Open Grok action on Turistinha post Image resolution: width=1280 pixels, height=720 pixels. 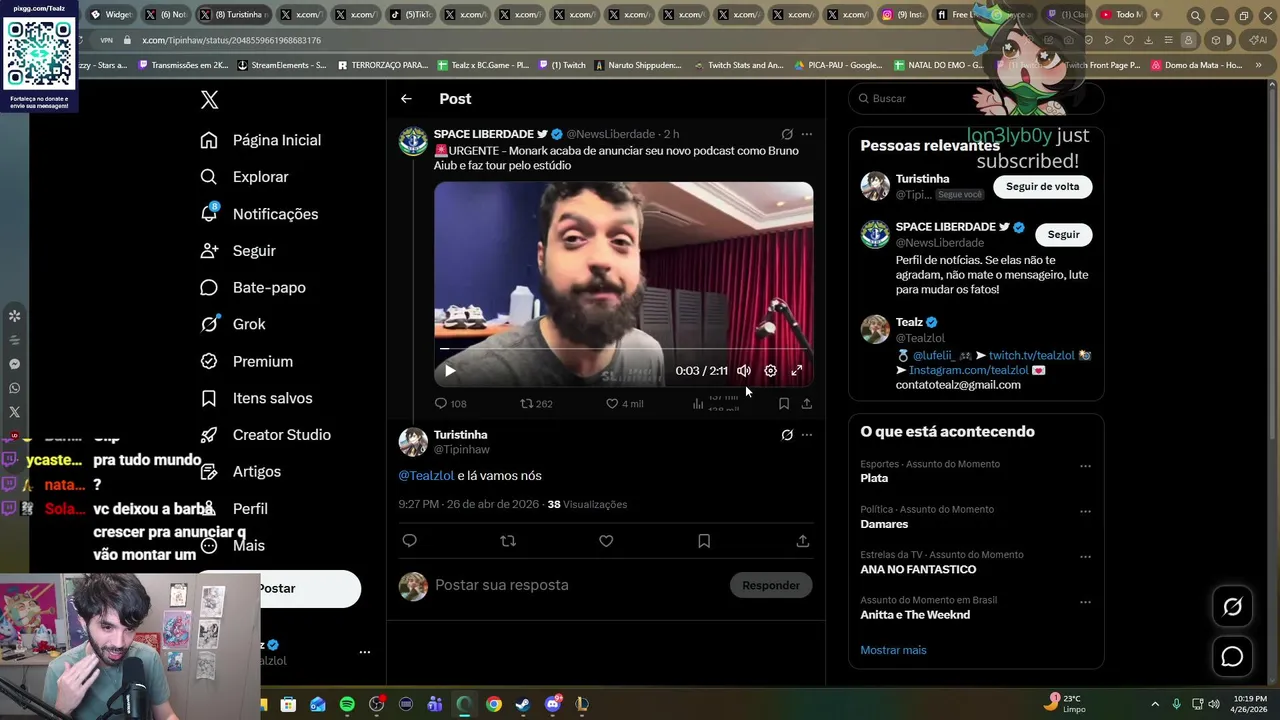click(787, 435)
